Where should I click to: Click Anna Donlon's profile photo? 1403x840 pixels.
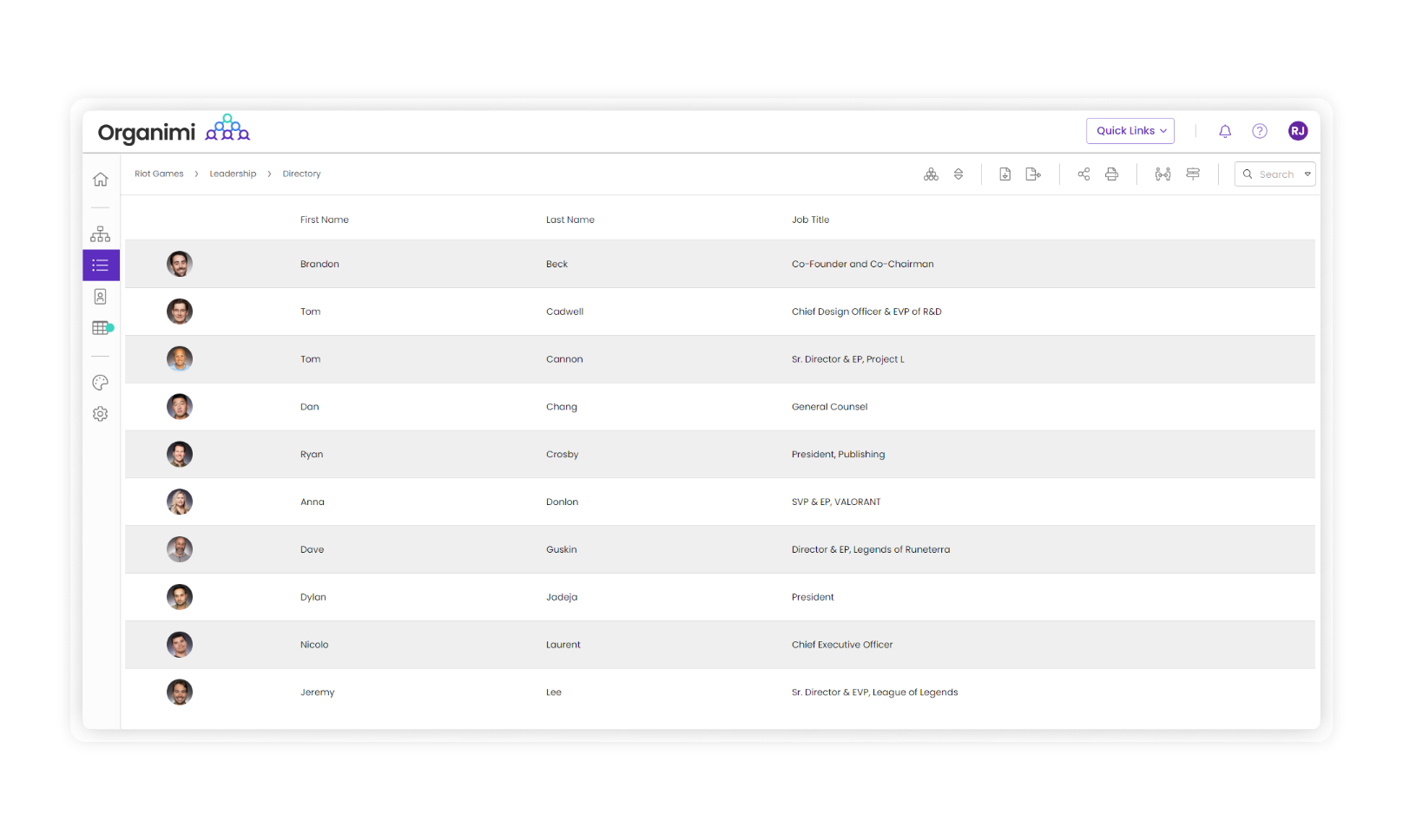click(x=180, y=502)
